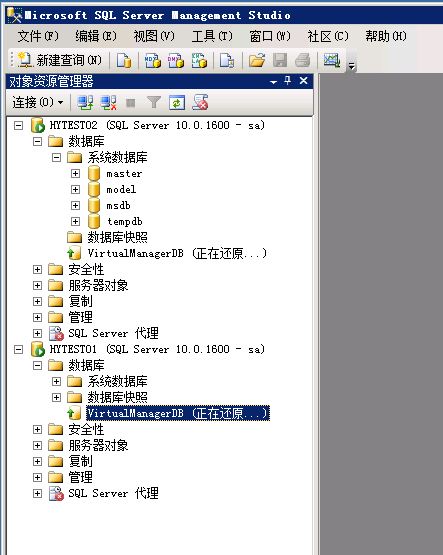Expand 安全性 folder under HYTEST01
The image size is (443, 555).
click(37, 429)
